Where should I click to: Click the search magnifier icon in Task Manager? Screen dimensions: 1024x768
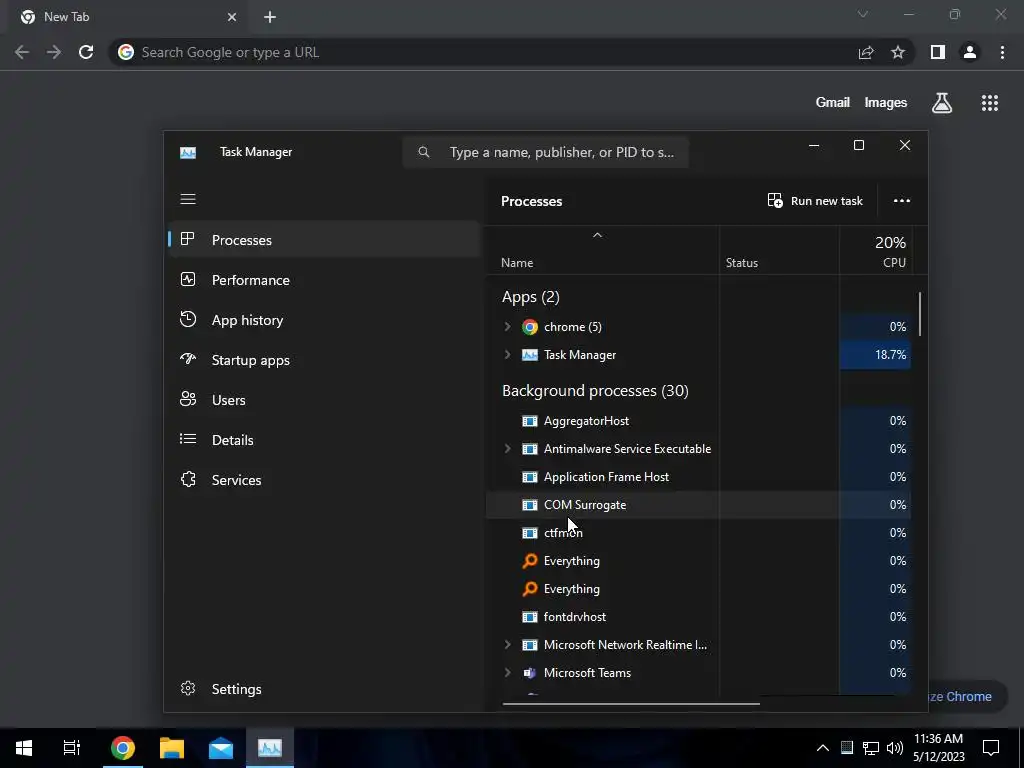424,152
